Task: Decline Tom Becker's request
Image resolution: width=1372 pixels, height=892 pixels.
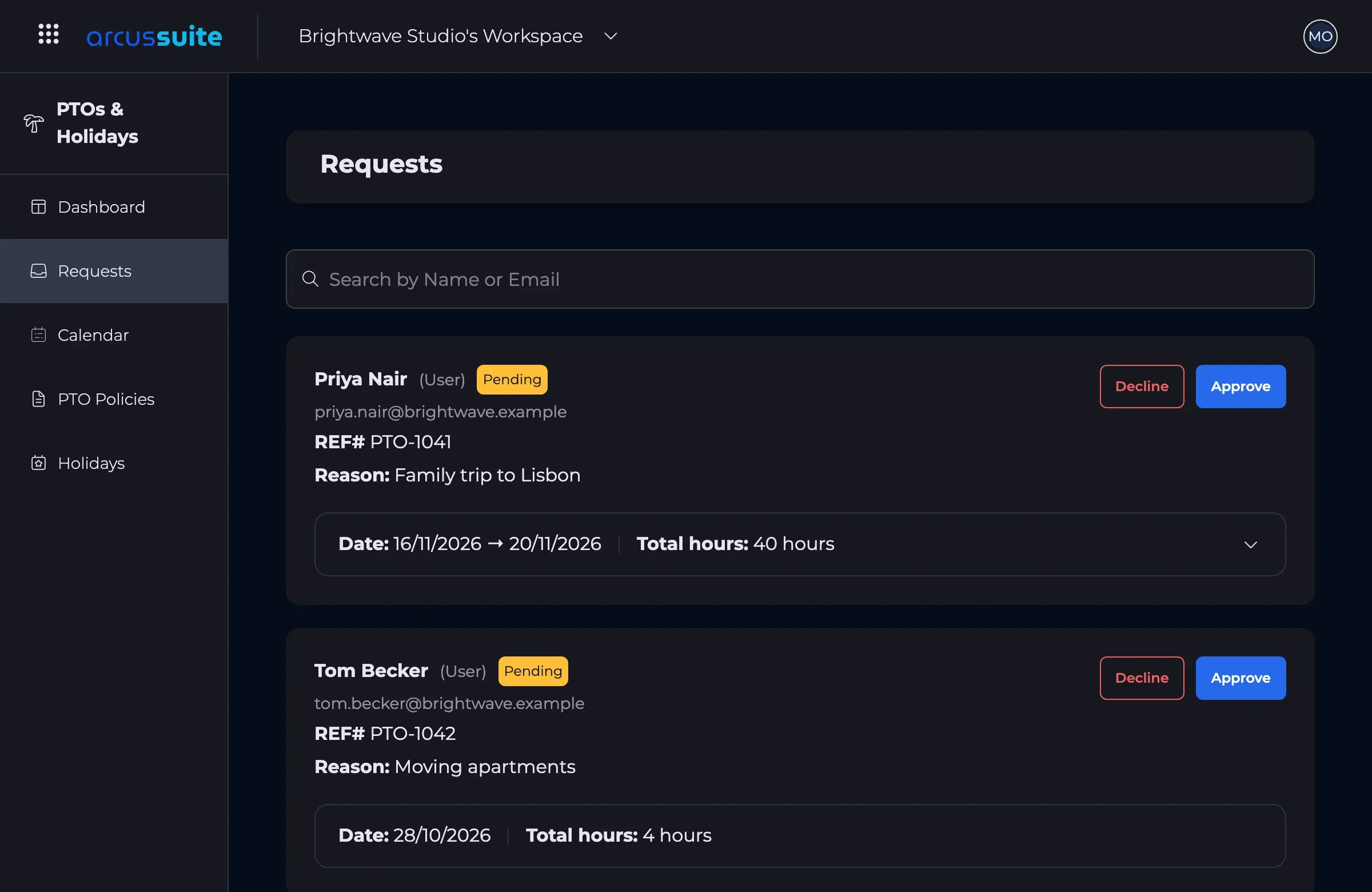Action: [1142, 678]
